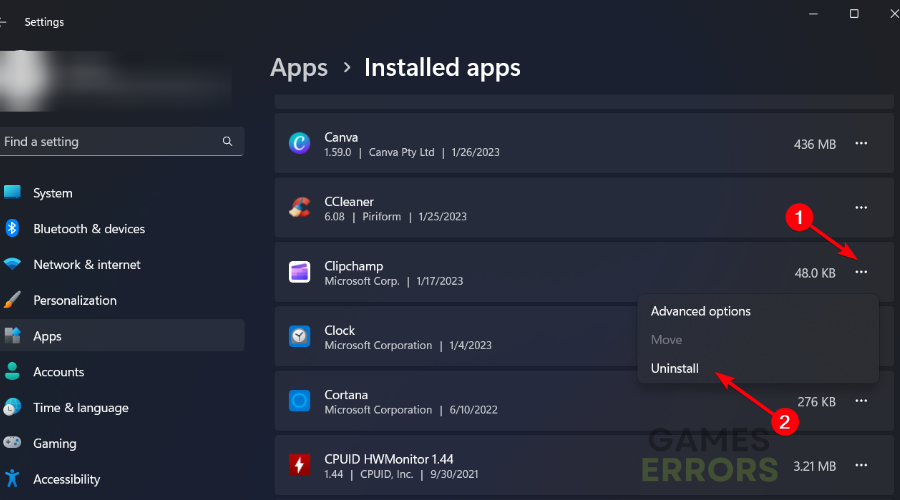This screenshot has width=900, height=500.
Task: Click the Accessibility figure icon
Action: (12, 478)
